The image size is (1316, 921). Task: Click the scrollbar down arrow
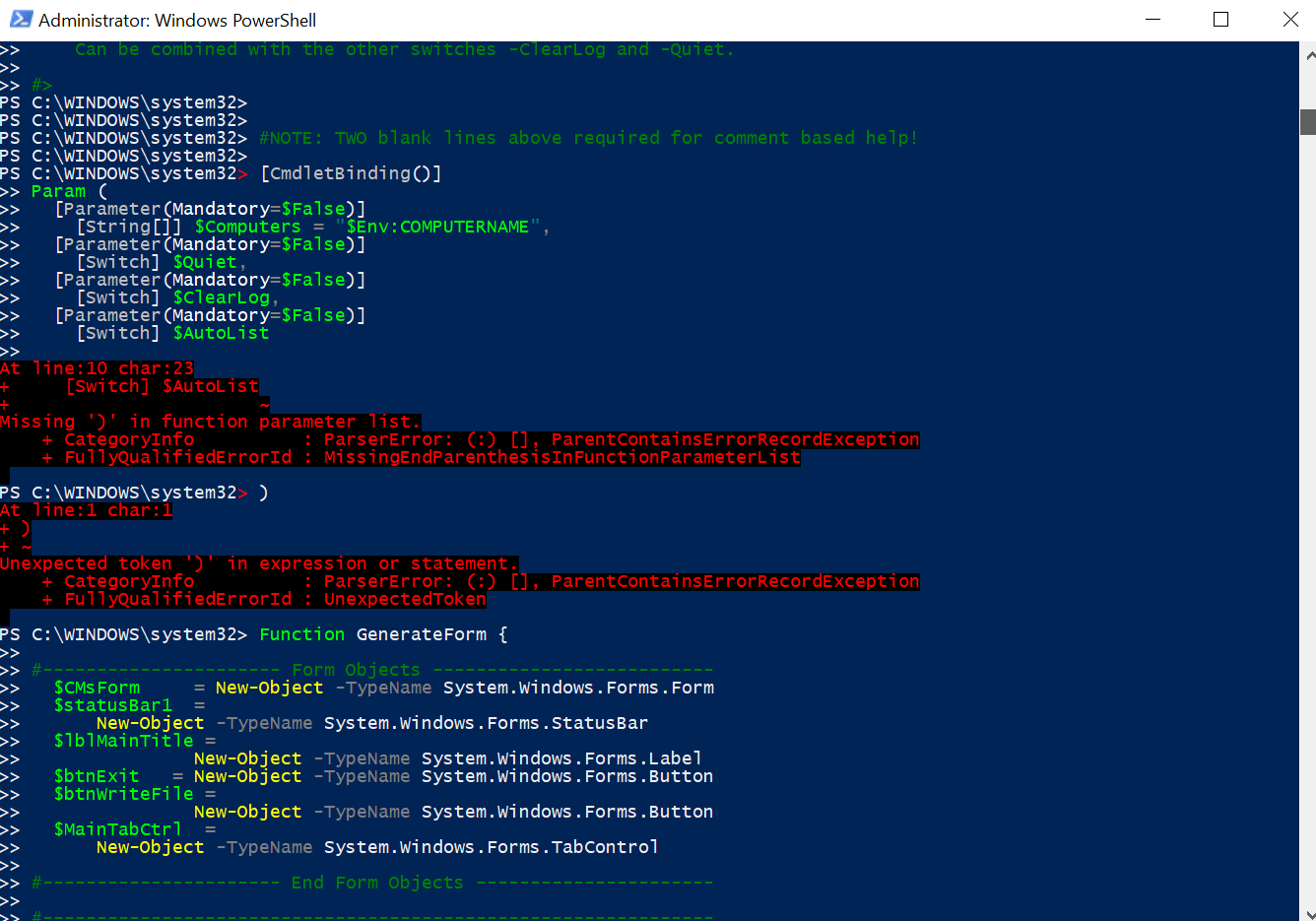point(1307,912)
